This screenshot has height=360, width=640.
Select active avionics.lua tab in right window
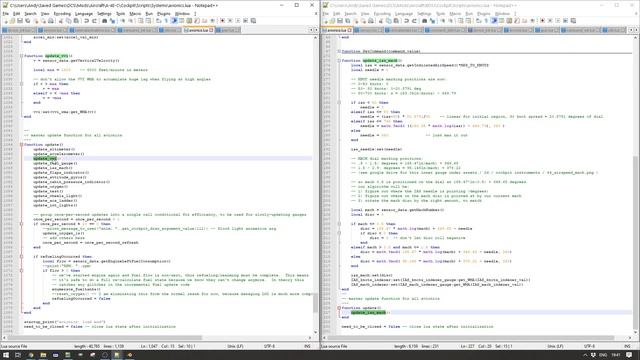(x=337, y=30)
